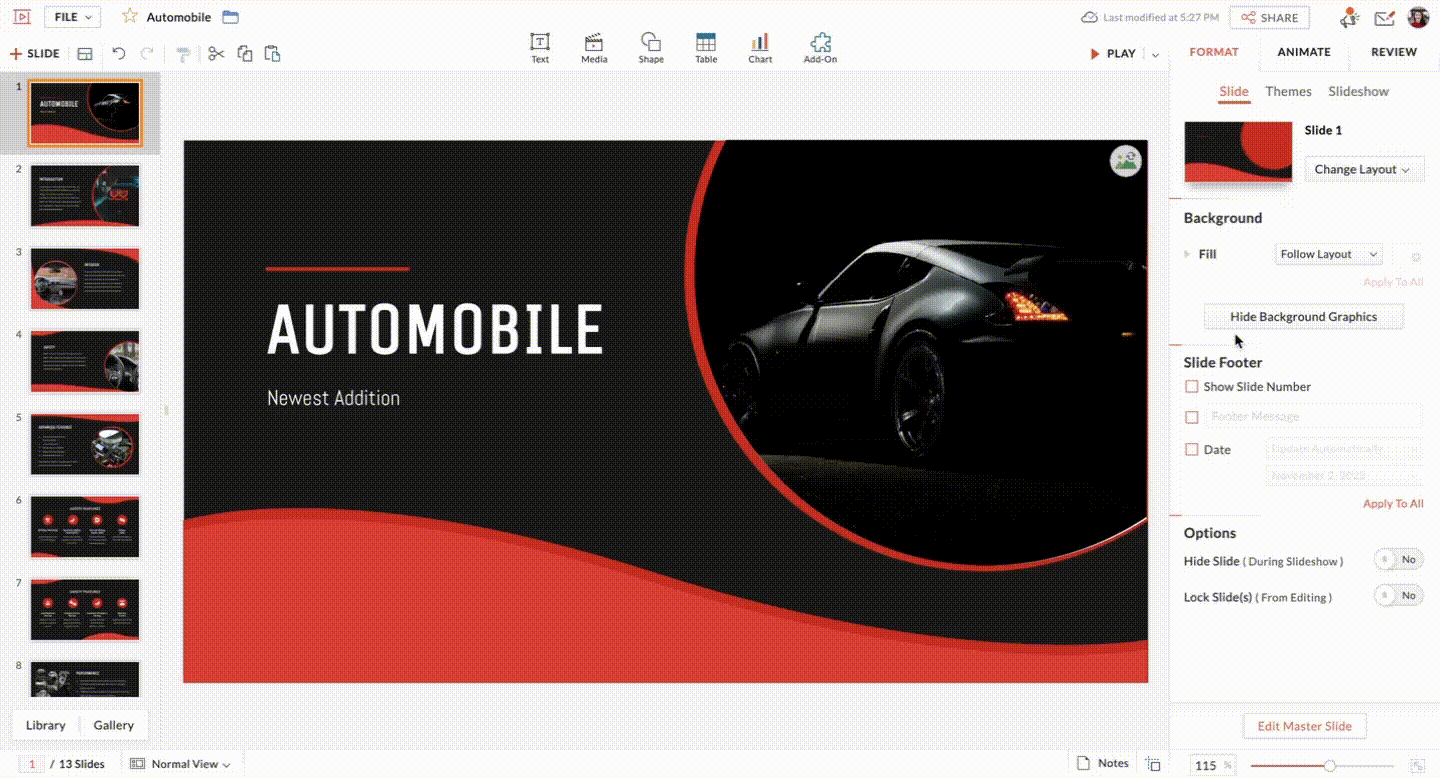This screenshot has height=778, width=1440.
Task: Tick the Footer Message checkbox
Action: (1191, 417)
